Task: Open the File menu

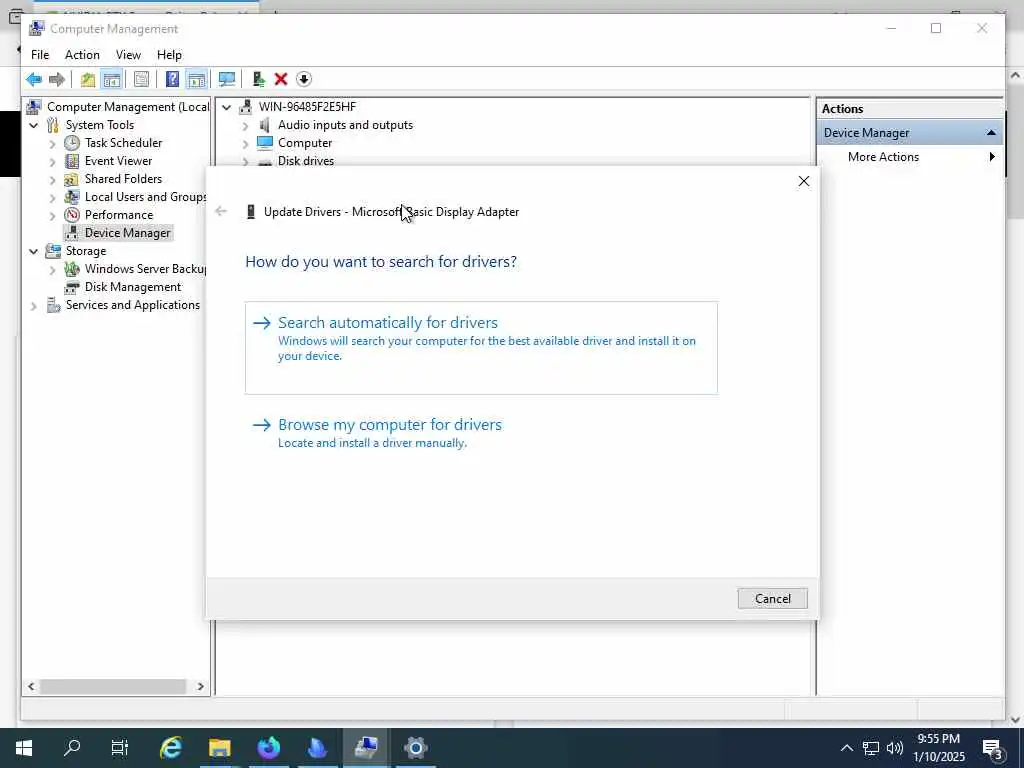Action: (40, 55)
